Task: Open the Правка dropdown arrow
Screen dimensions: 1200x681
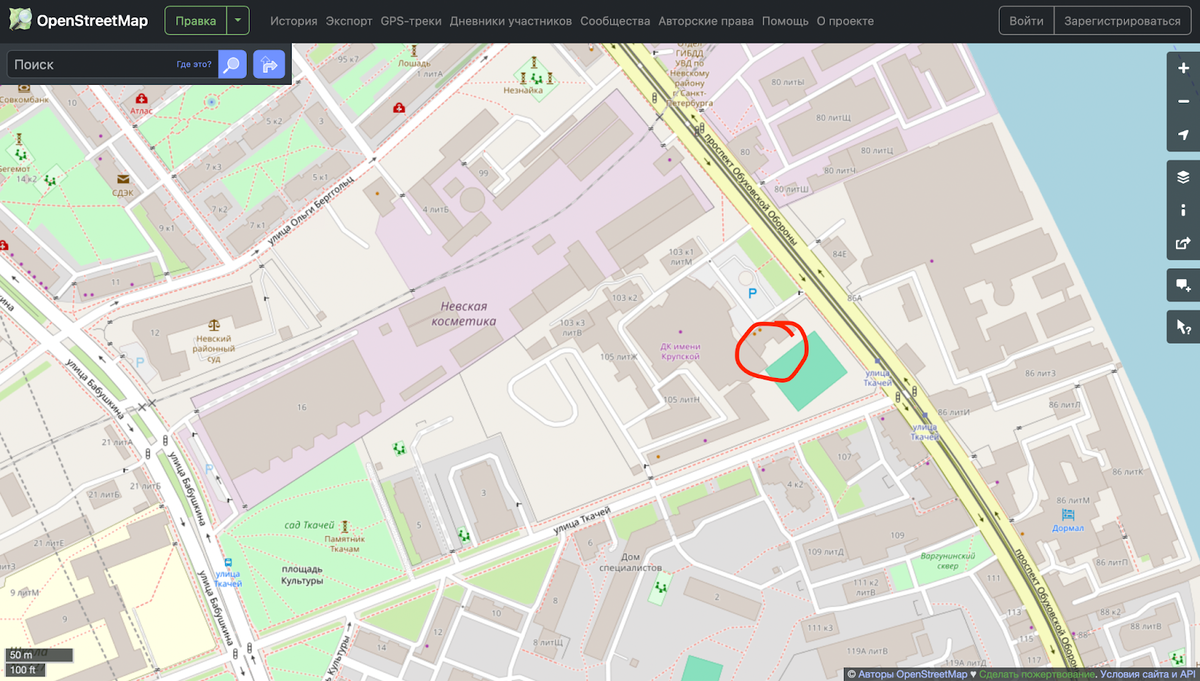Action: (x=237, y=20)
